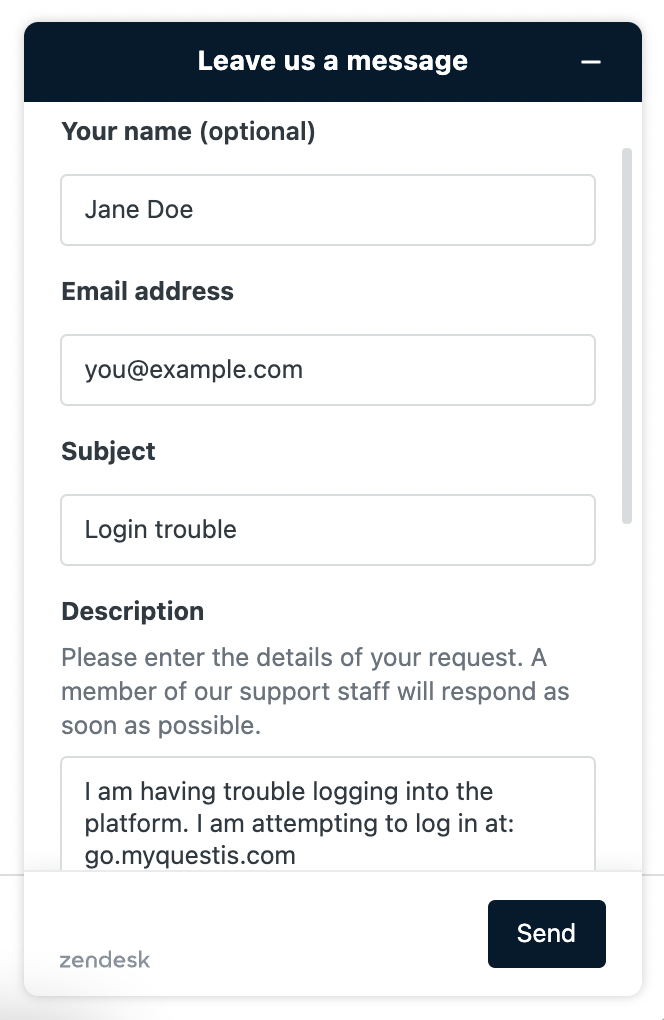Image resolution: width=664 pixels, height=1020 pixels.
Task: Focus the Your name input field
Action: tap(328, 210)
